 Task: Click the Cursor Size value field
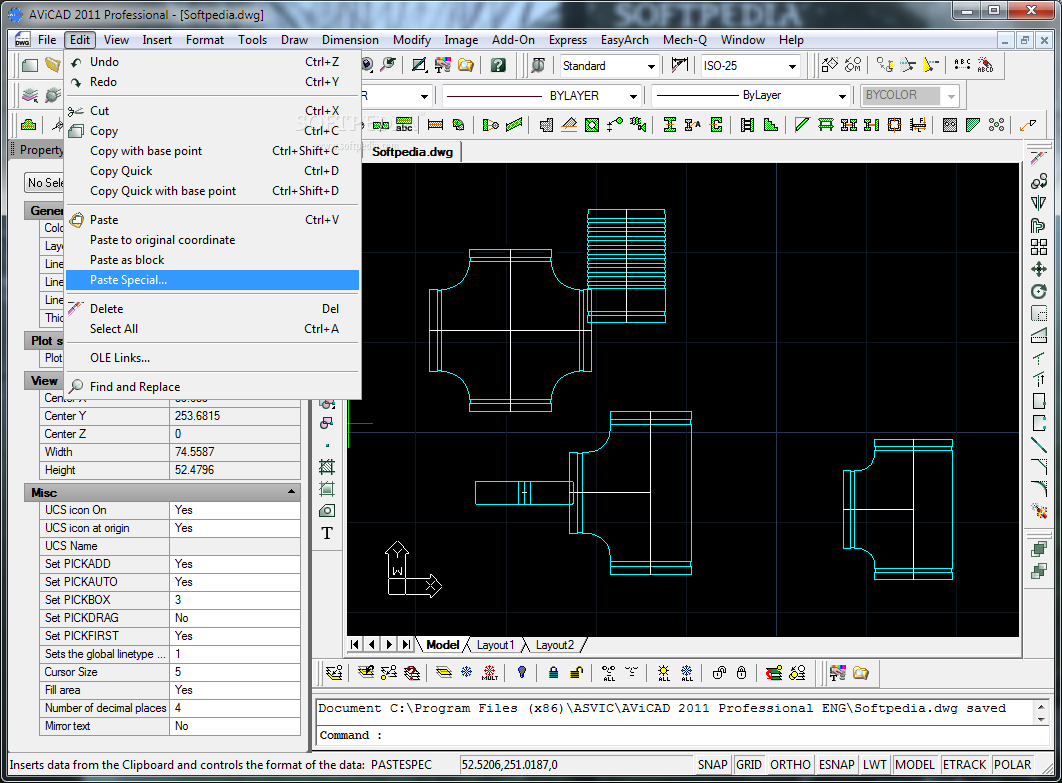coord(234,672)
